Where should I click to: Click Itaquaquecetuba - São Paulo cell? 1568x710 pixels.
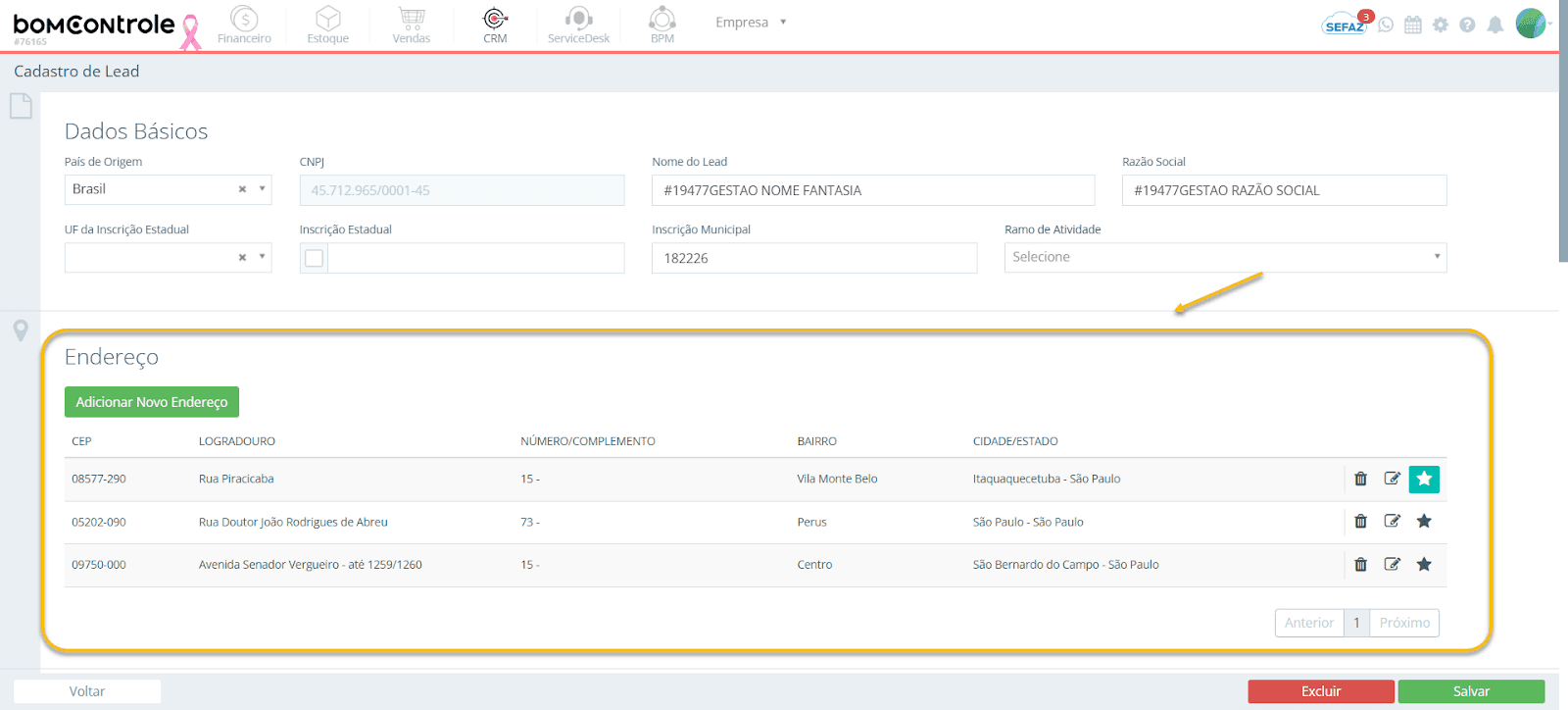point(1047,479)
